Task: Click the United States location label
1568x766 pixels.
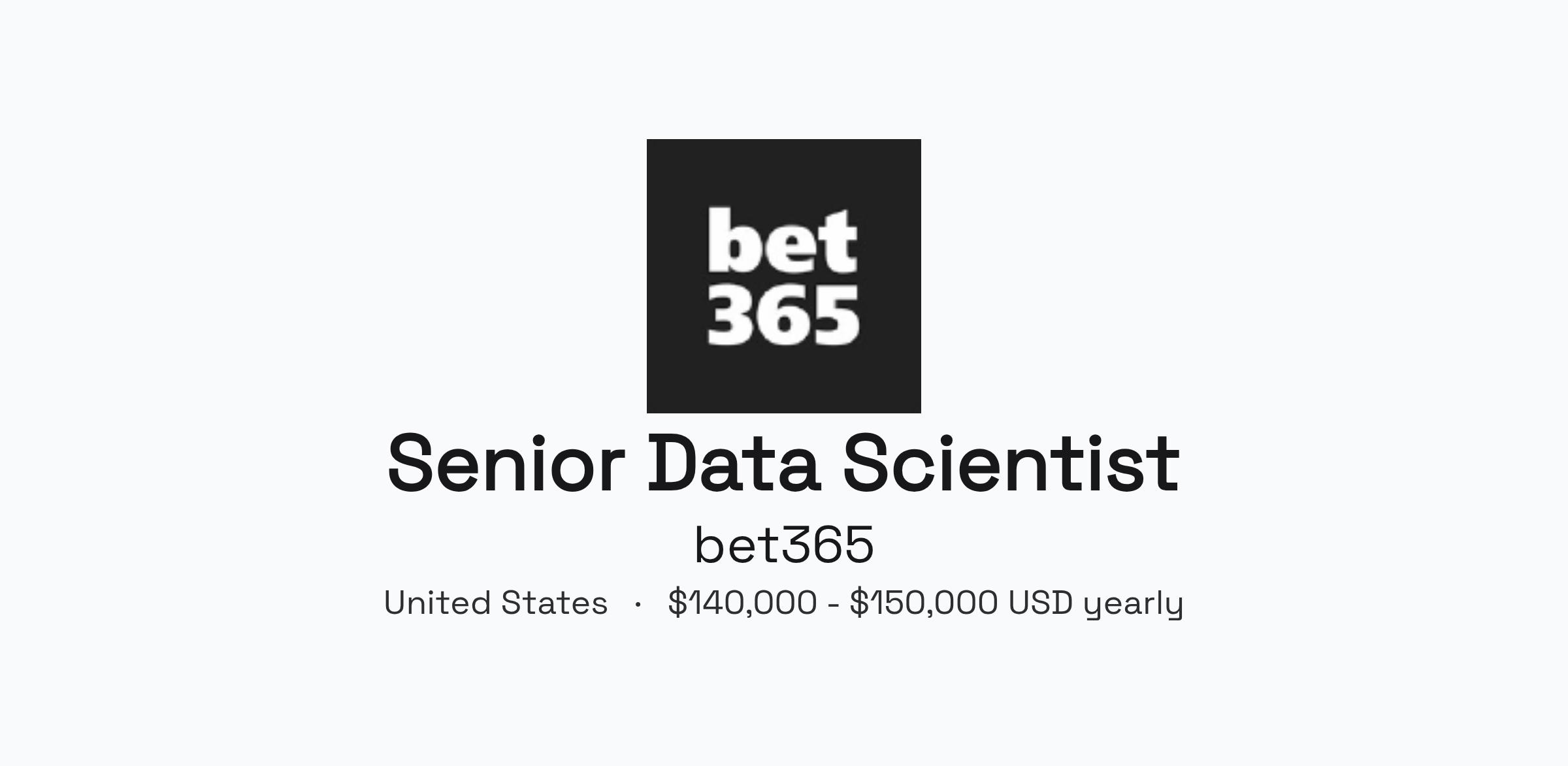Action: (x=496, y=602)
